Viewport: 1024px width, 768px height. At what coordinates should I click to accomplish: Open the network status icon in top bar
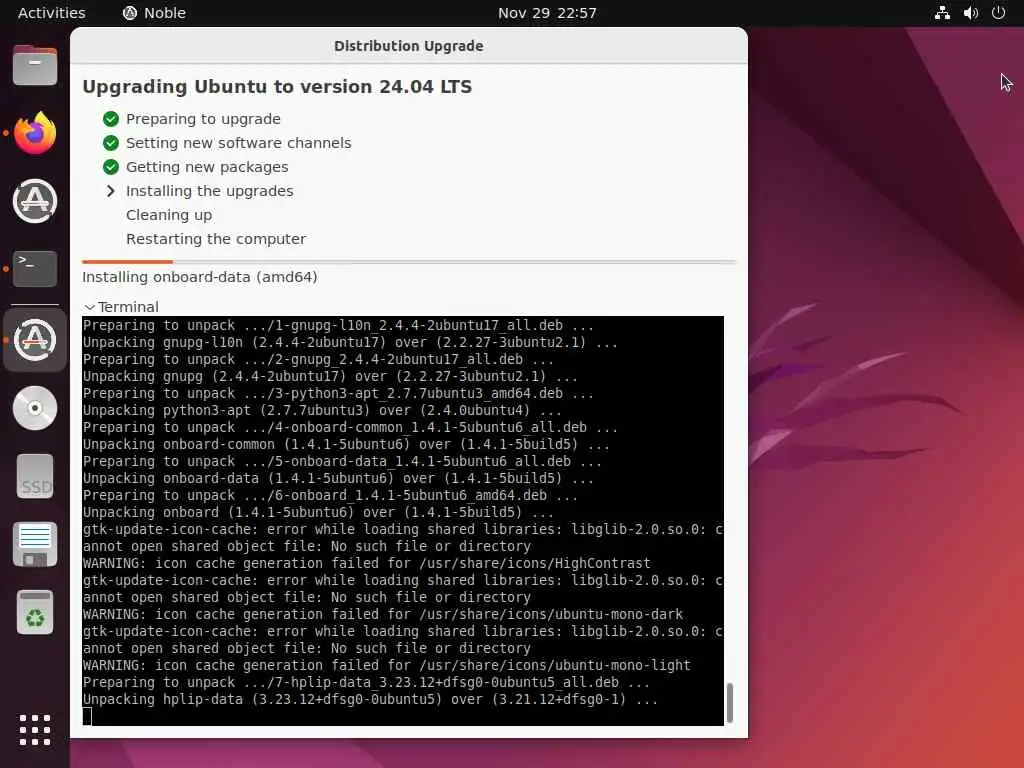tap(942, 13)
